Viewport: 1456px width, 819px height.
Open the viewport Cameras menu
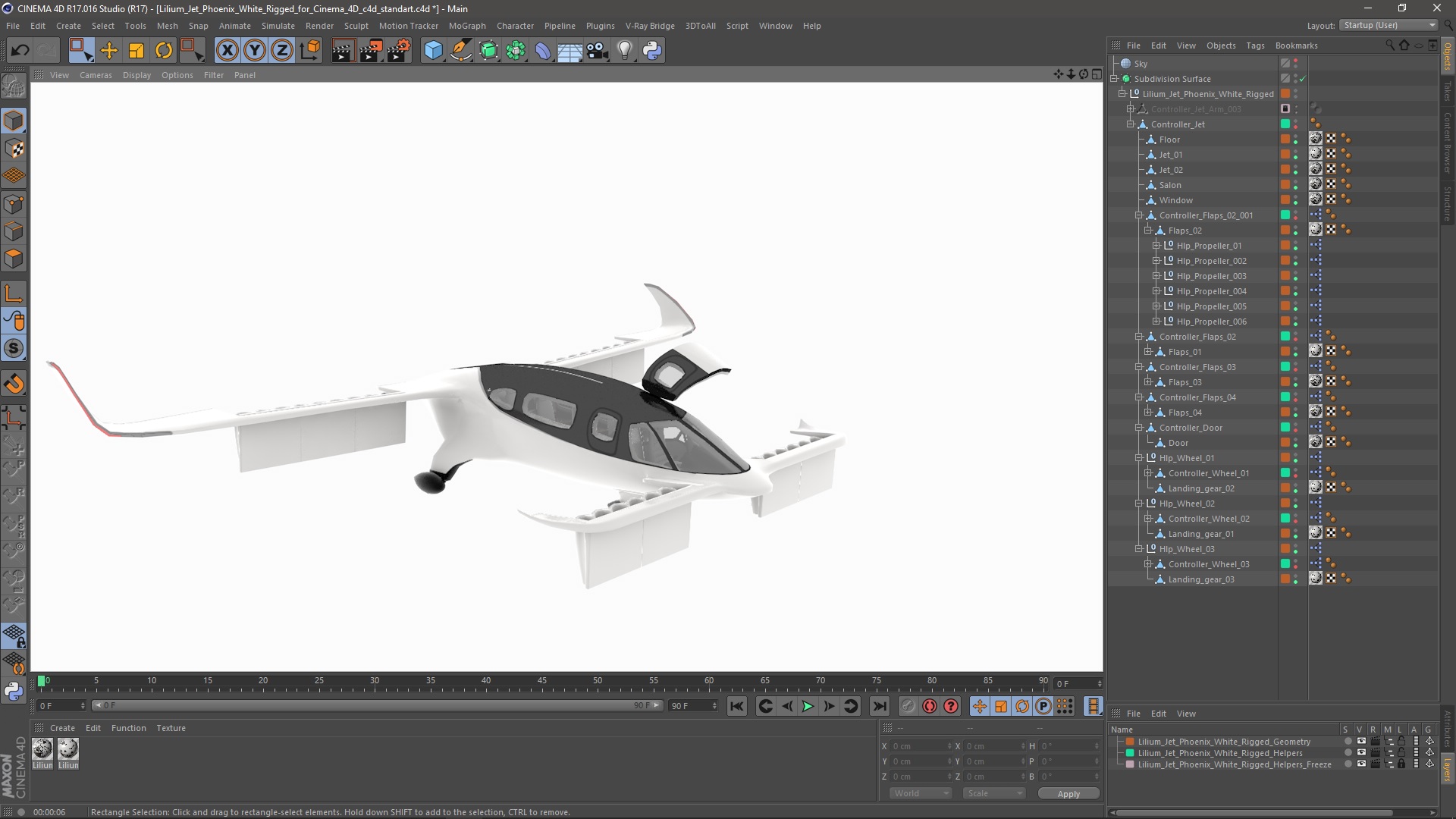click(x=96, y=75)
